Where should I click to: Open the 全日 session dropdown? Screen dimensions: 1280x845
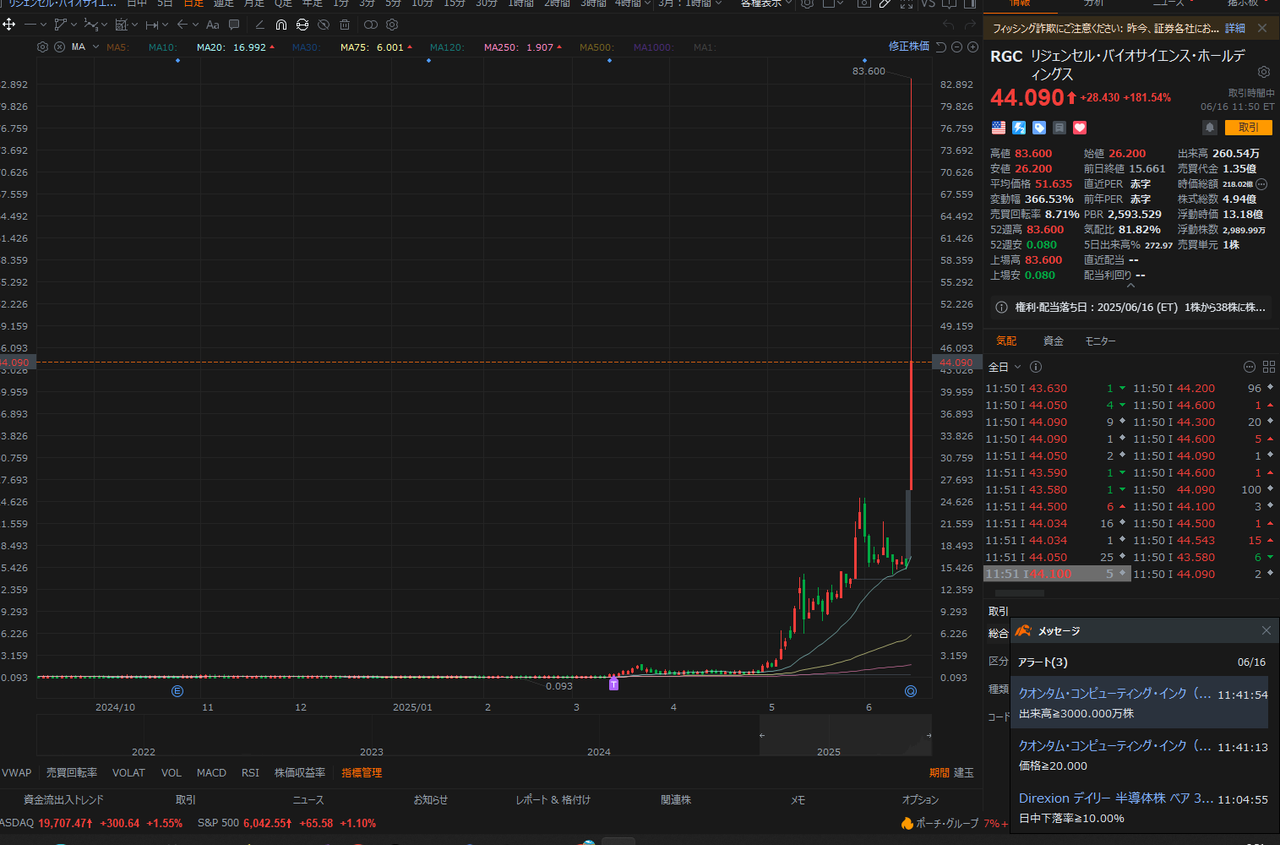1005,367
